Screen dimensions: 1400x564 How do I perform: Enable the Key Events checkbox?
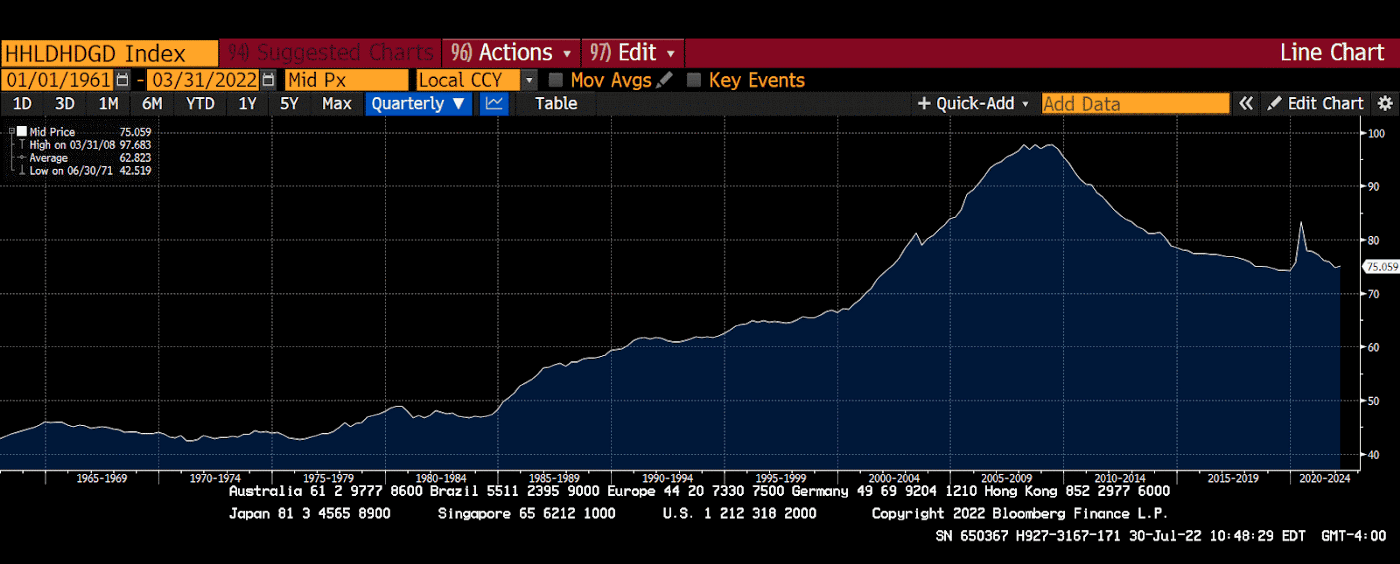[694, 80]
